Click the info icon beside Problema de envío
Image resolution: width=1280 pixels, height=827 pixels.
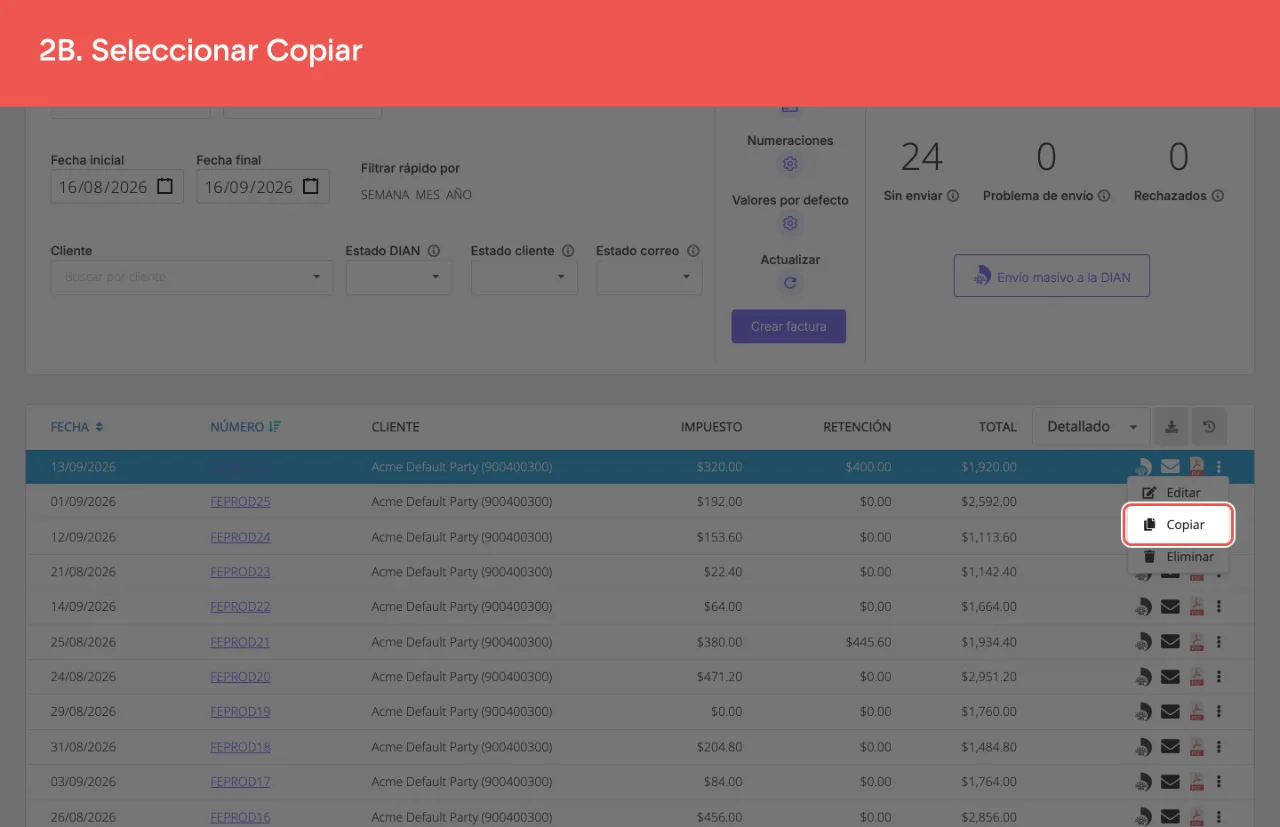(x=1104, y=196)
